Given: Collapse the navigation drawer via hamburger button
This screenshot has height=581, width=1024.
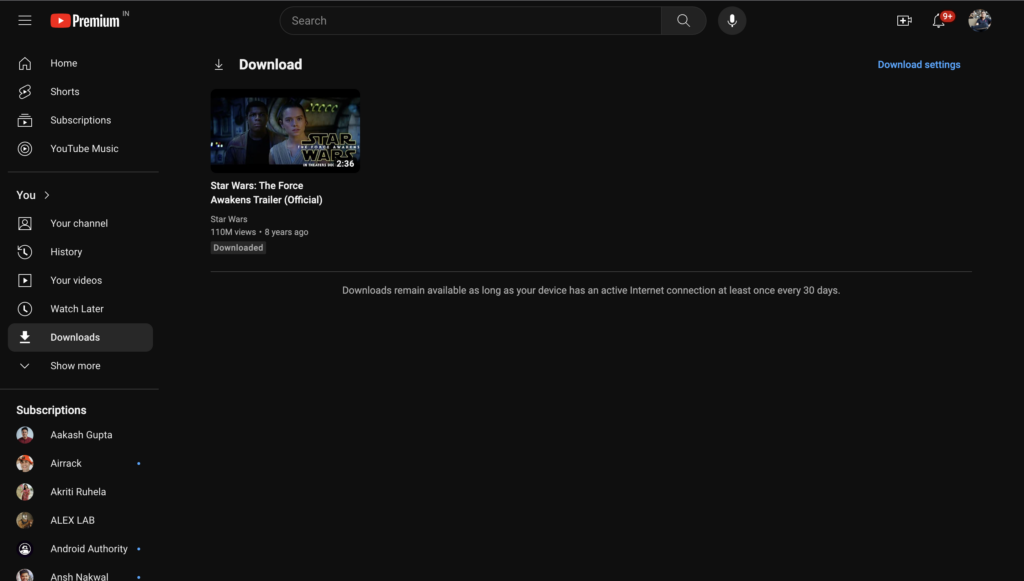Looking at the screenshot, I should click(24, 19).
